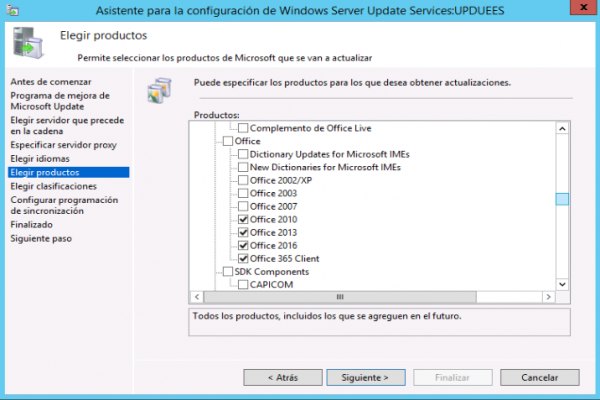This screenshot has width=600, height=400.
Task: Click the Cancelar button
Action: coord(540,377)
